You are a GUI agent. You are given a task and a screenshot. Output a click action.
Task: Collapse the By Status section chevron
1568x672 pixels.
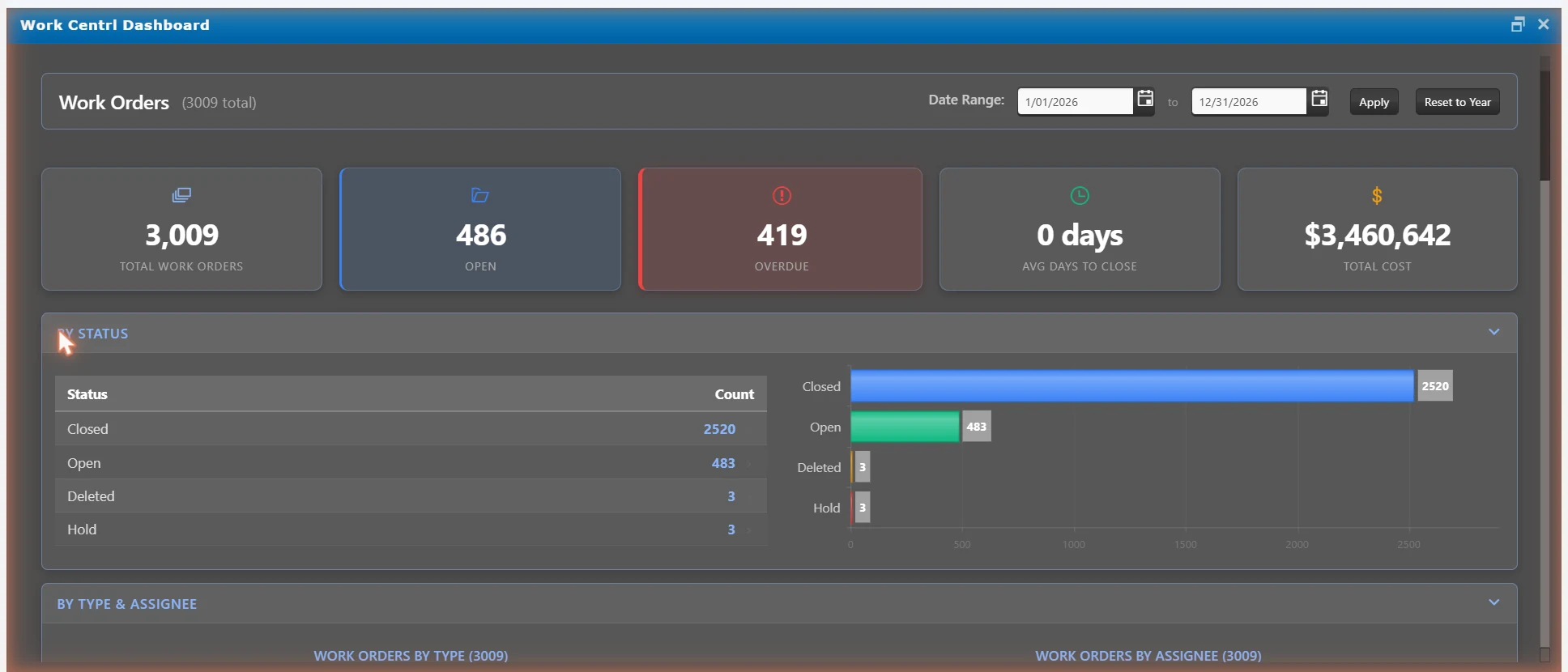coord(1494,332)
